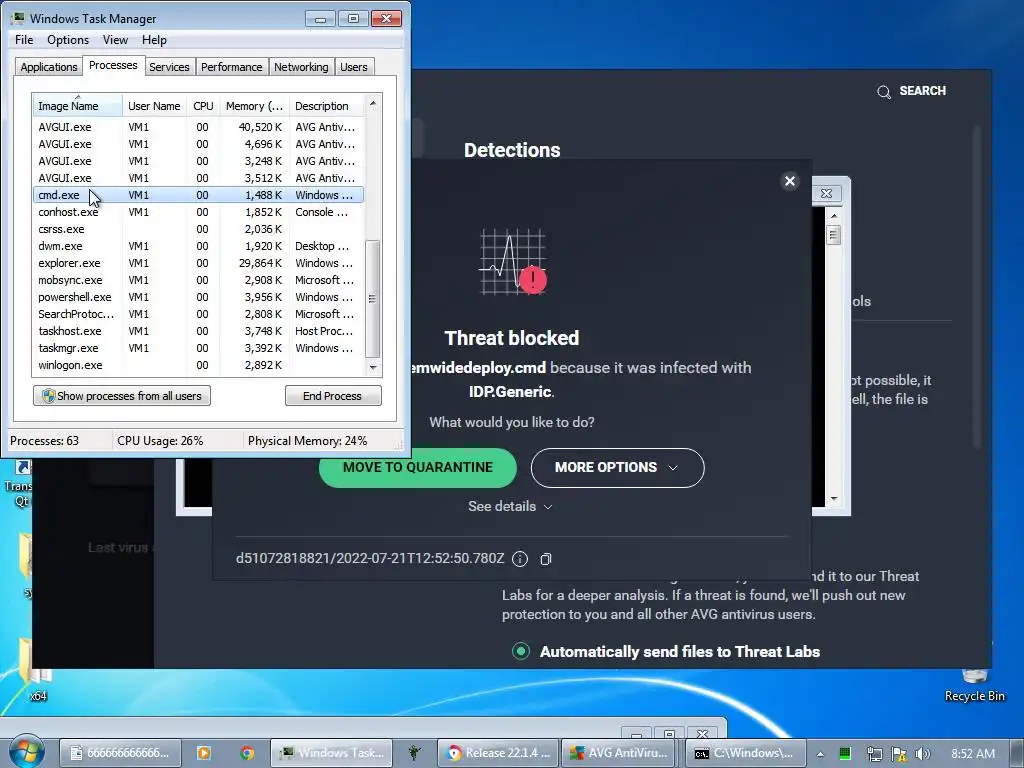Click console window scrollbar up arrow
The width and height of the screenshot is (1024, 768).
click(x=833, y=216)
